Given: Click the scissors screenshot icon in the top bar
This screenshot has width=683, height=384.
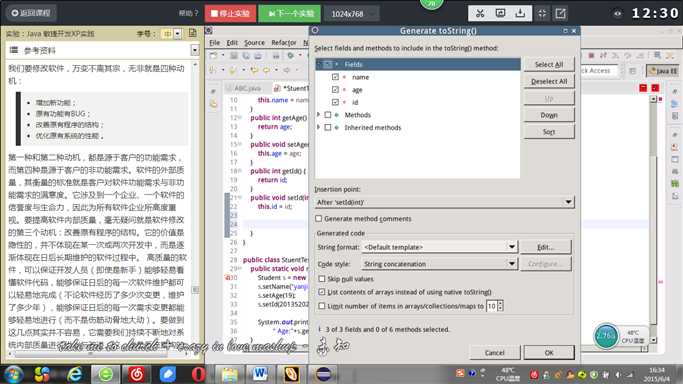Looking at the screenshot, I should [x=480, y=13].
